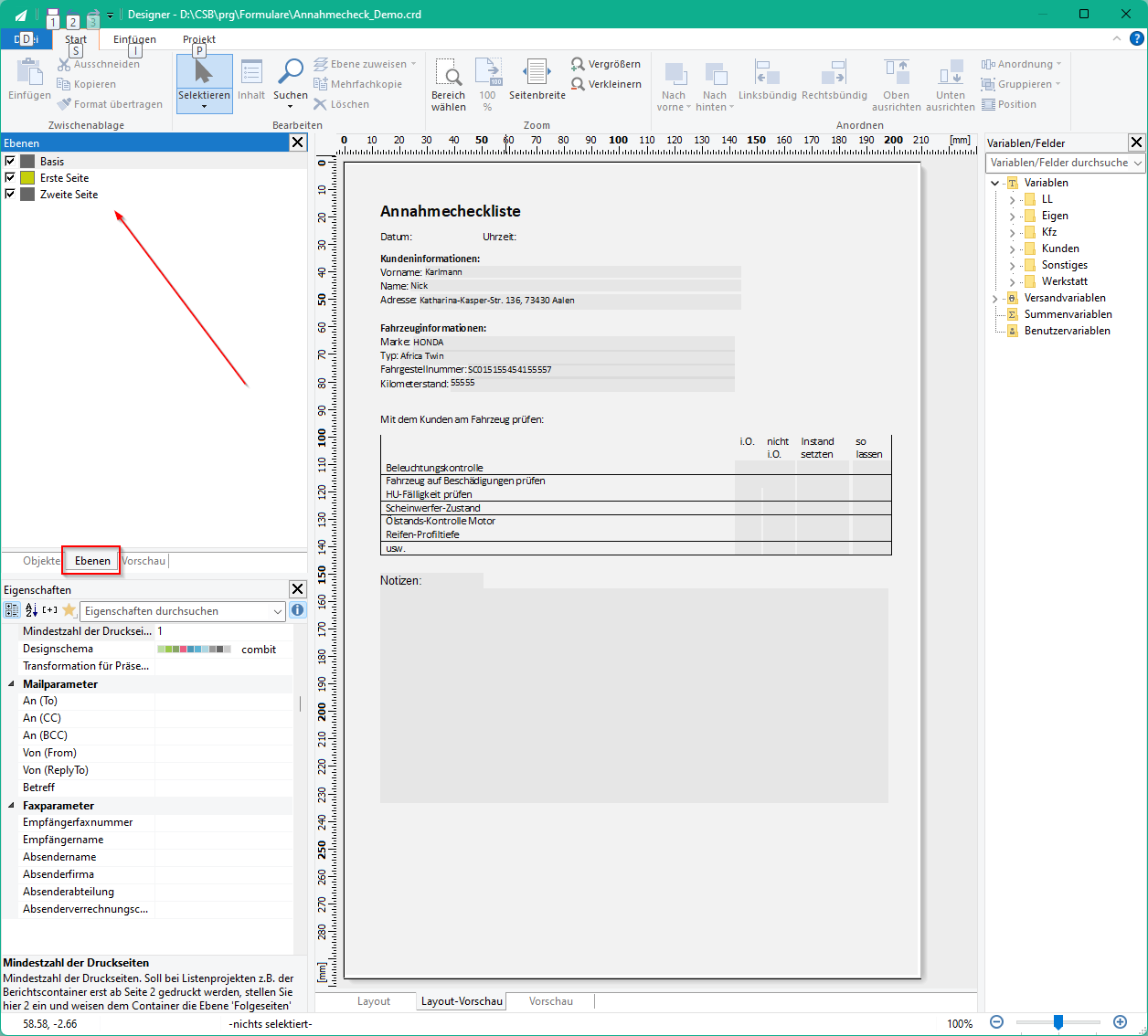1148x1036 pixels.
Task: Expand the LL variables folder
Action: coord(1012,199)
